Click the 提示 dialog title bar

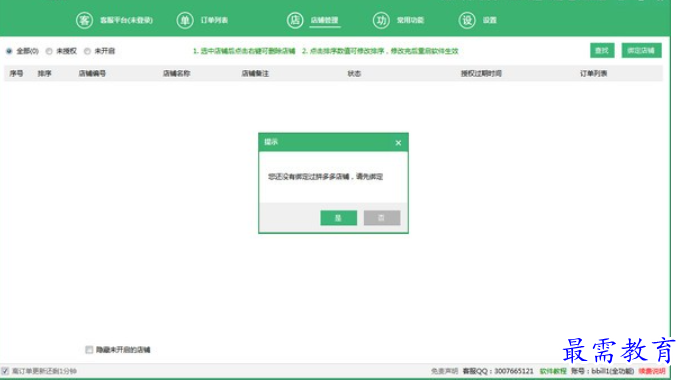pyautogui.click(x=333, y=143)
